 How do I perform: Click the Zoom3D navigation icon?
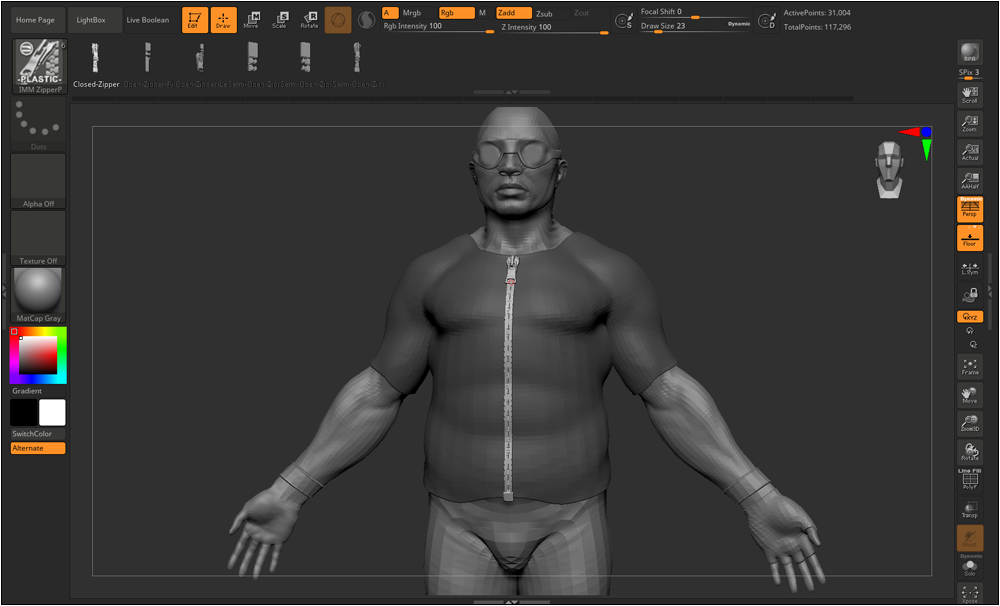pos(969,423)
